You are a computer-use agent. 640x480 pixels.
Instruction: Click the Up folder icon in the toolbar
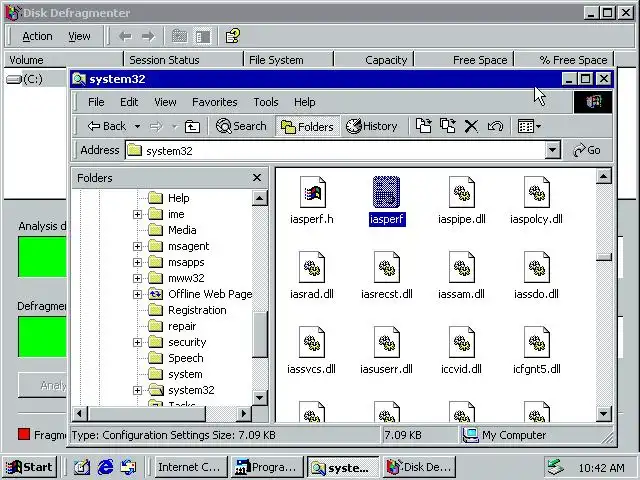click(x=192, y=127)
